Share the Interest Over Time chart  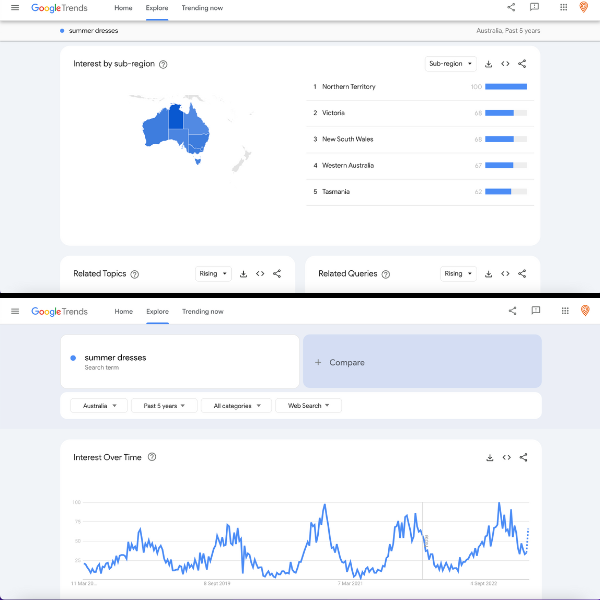pyautogui.click(x=523, y=457)
